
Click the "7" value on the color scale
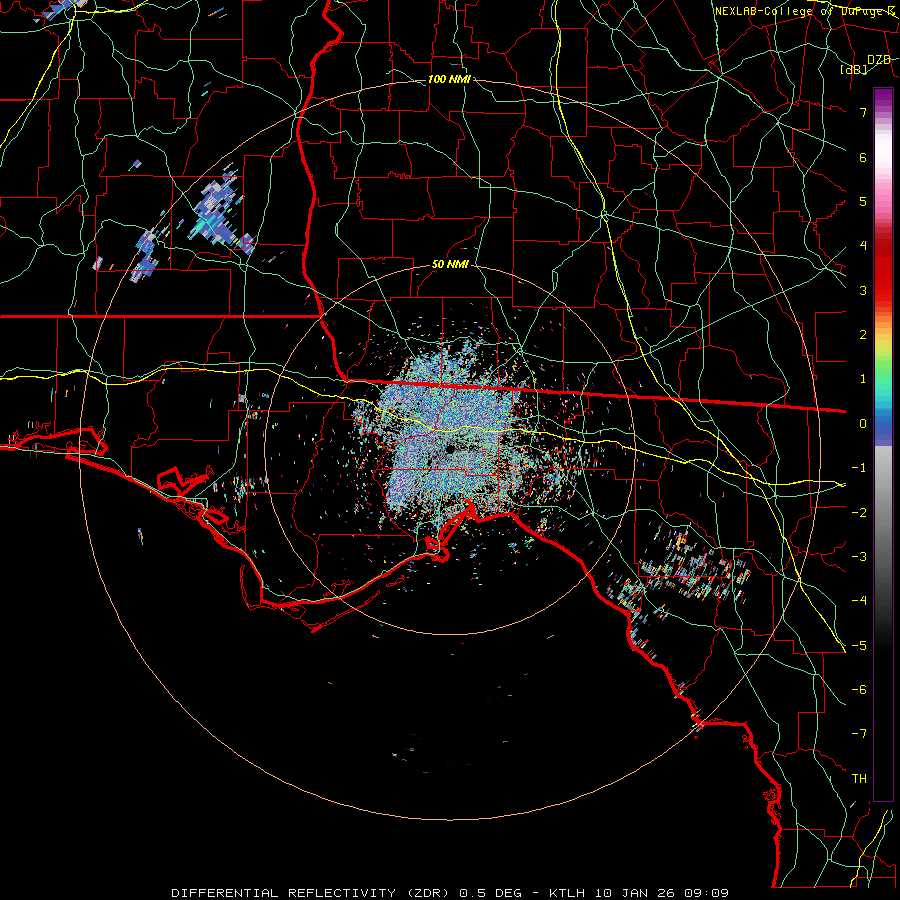[863, 112]
